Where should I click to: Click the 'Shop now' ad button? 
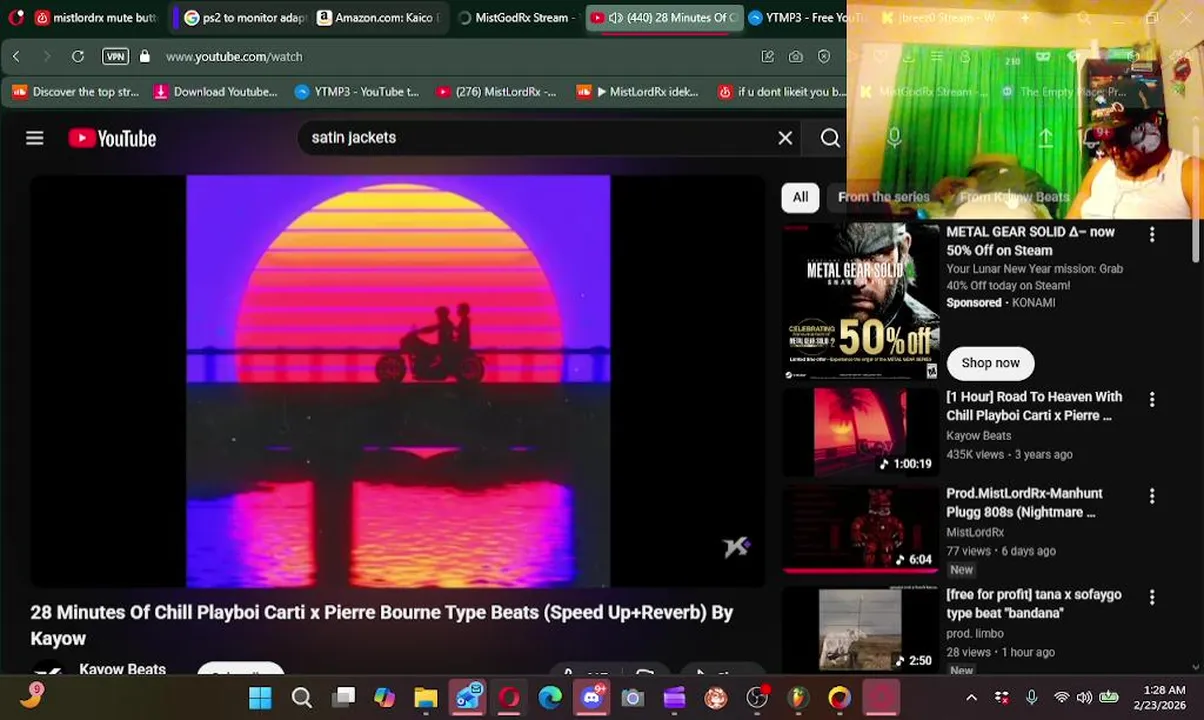990,363
